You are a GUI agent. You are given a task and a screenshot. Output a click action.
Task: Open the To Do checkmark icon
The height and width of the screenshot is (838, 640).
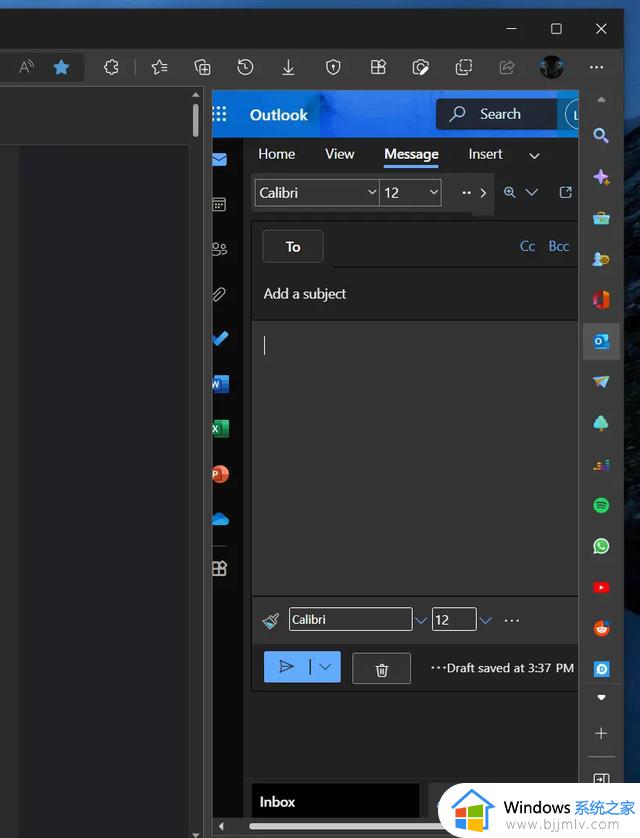(x=220, y=338)
